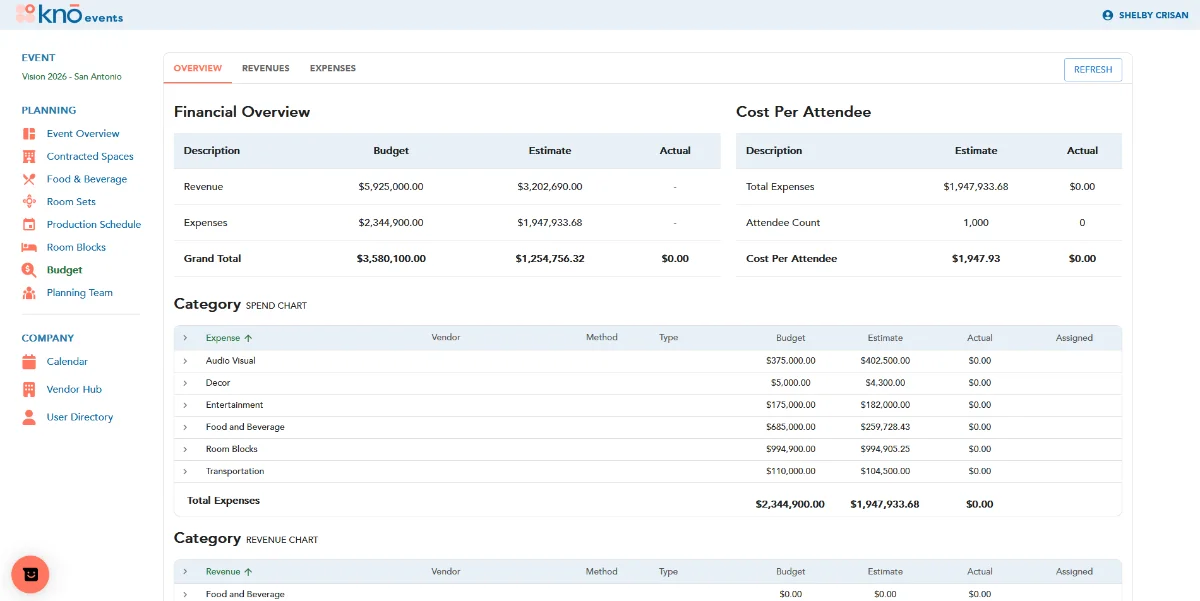The width and height of the screenshot is (1200, 601).
Task: Select the $3,580,100.00 grand total budget
Action: (391, 259)
